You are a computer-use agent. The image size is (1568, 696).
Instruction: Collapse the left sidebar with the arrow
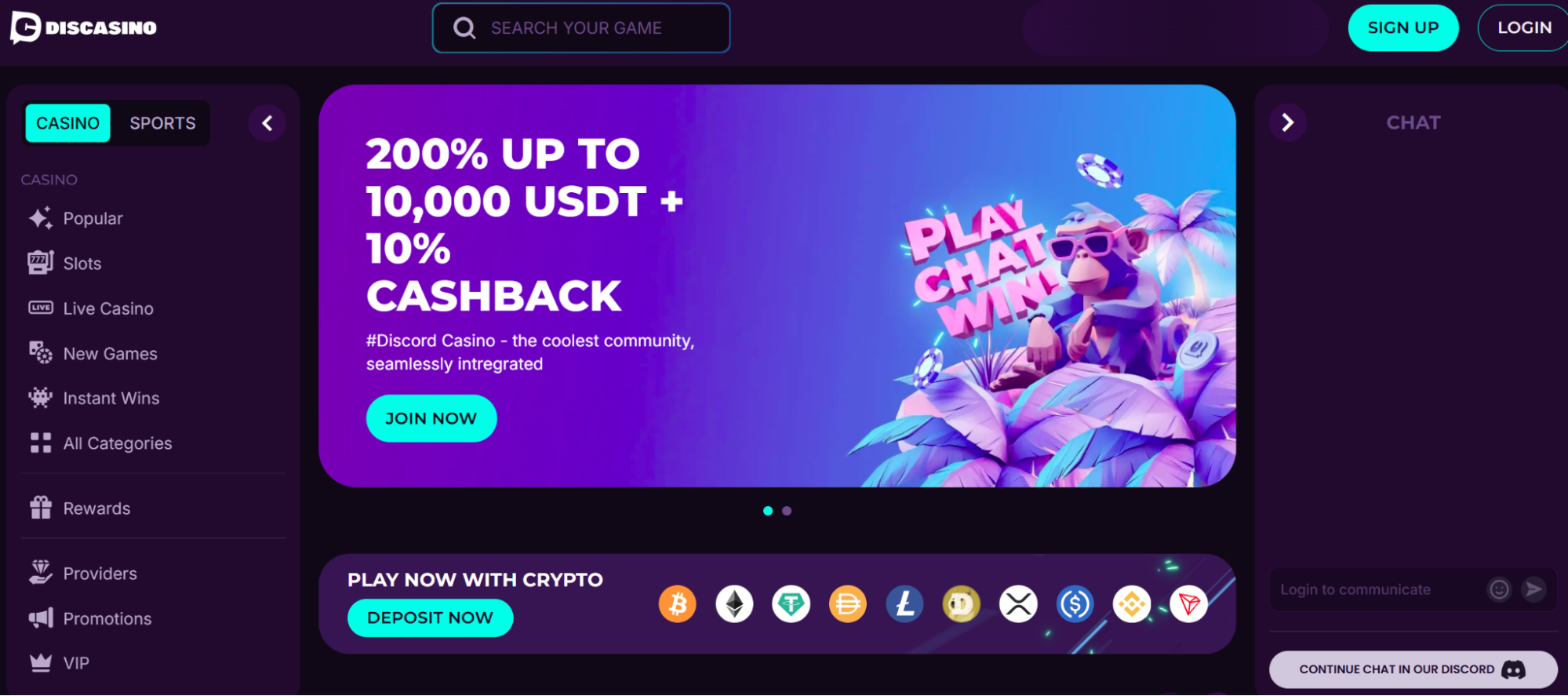tap(267, 123)
